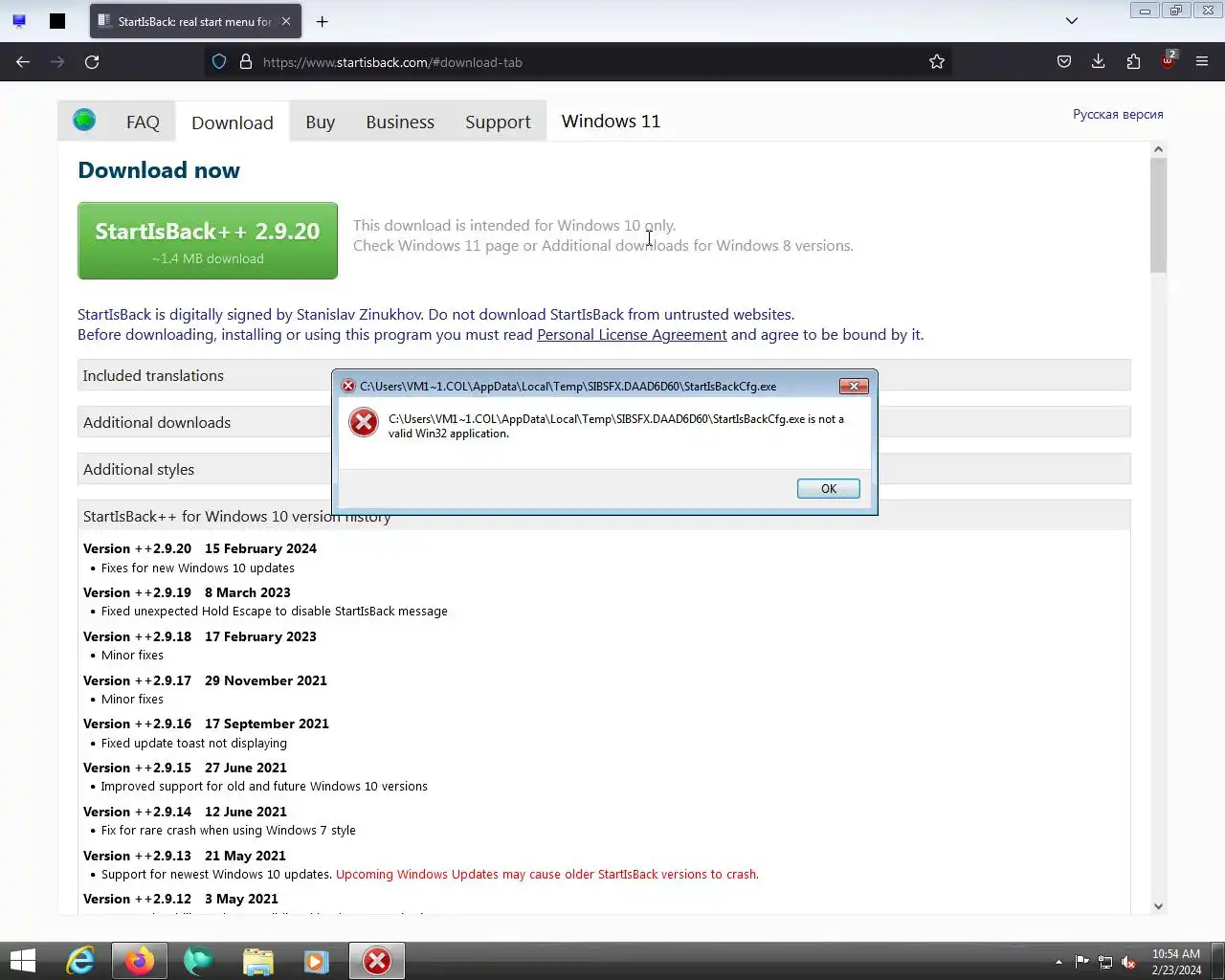Click the vertical scrollbar thumb

pyautogui.click(x=1158, y=215)
